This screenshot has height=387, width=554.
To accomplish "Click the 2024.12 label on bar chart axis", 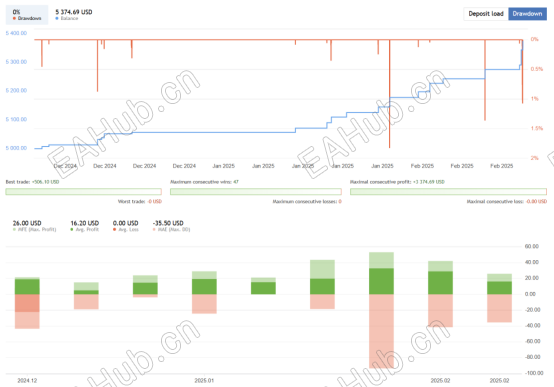I will [x=27, y=381].
